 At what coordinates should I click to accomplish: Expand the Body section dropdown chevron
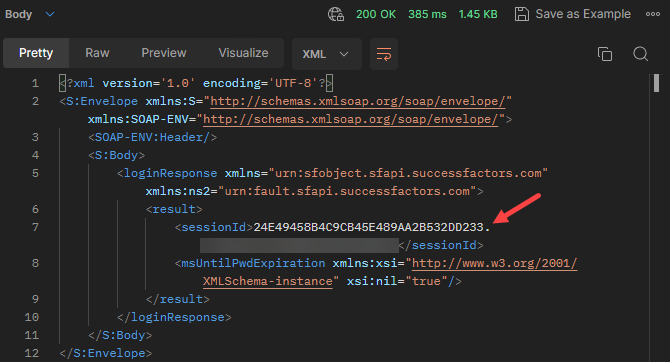tap(50, 14)
